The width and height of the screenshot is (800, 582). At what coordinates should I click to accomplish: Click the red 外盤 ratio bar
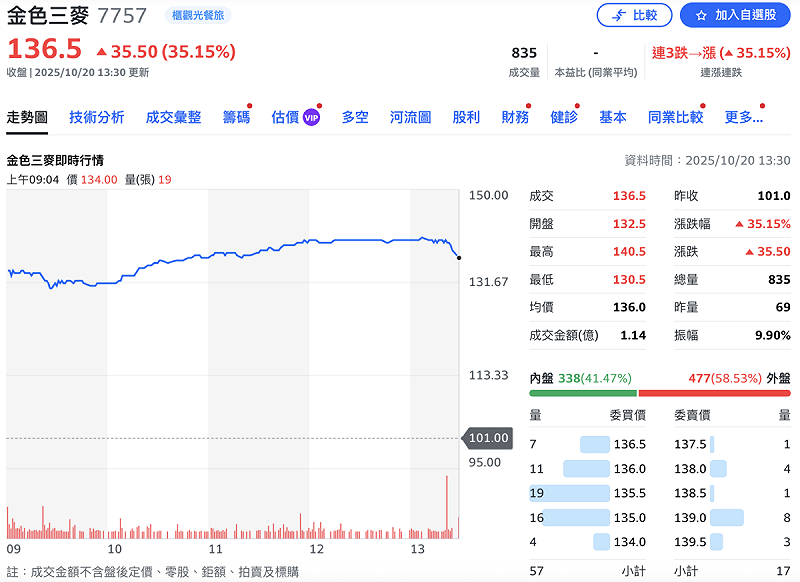(x=713, y=393)
